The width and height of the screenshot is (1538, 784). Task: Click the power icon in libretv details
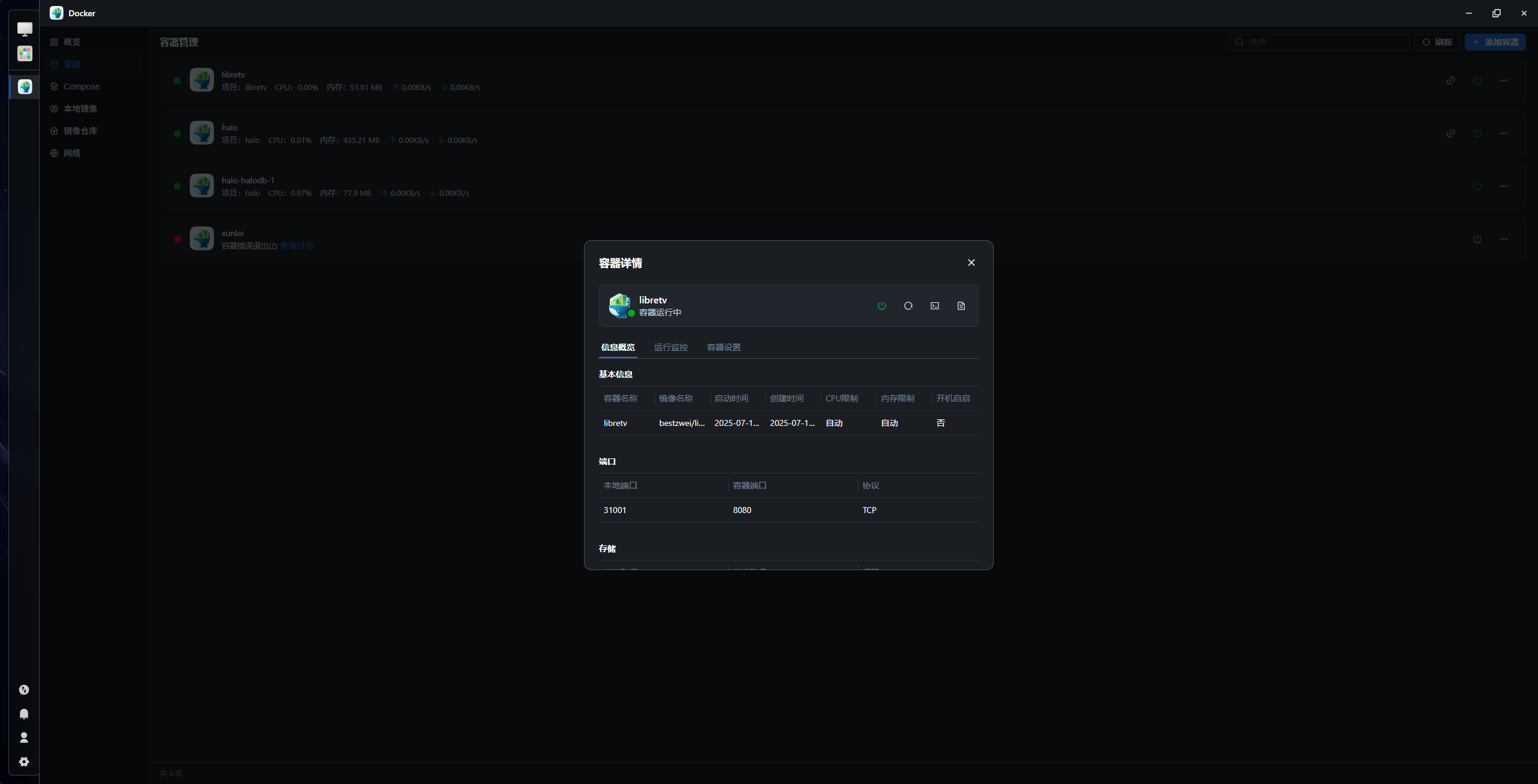[x=881, y=306]
